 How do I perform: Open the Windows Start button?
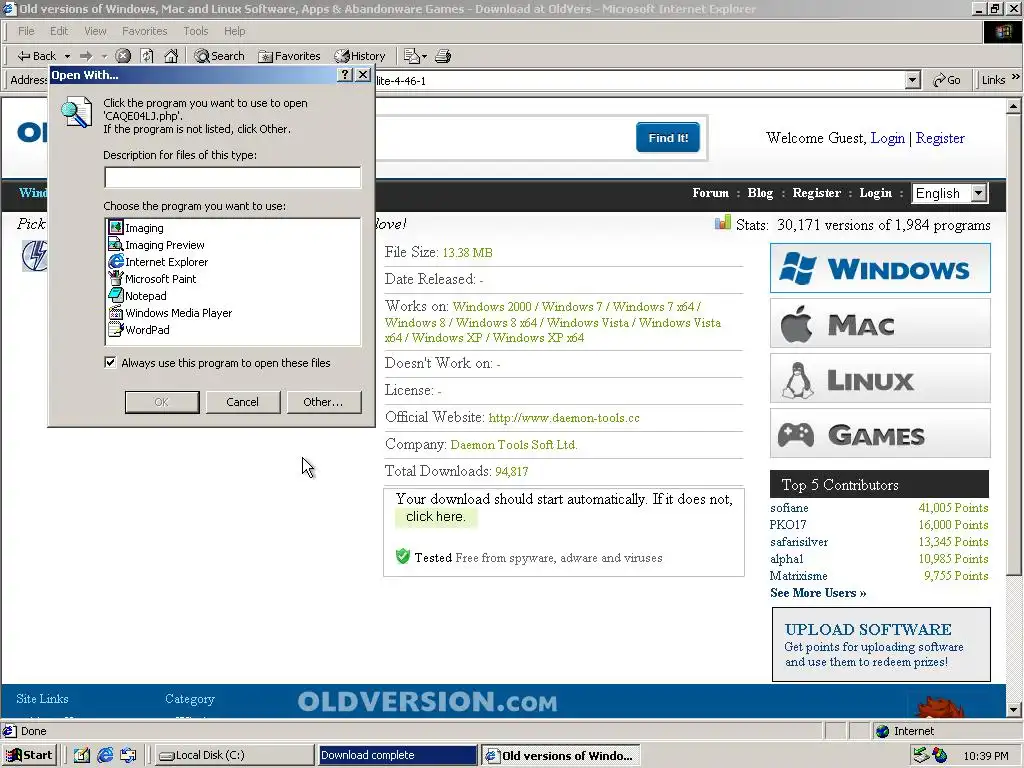[x=29, y=755]
